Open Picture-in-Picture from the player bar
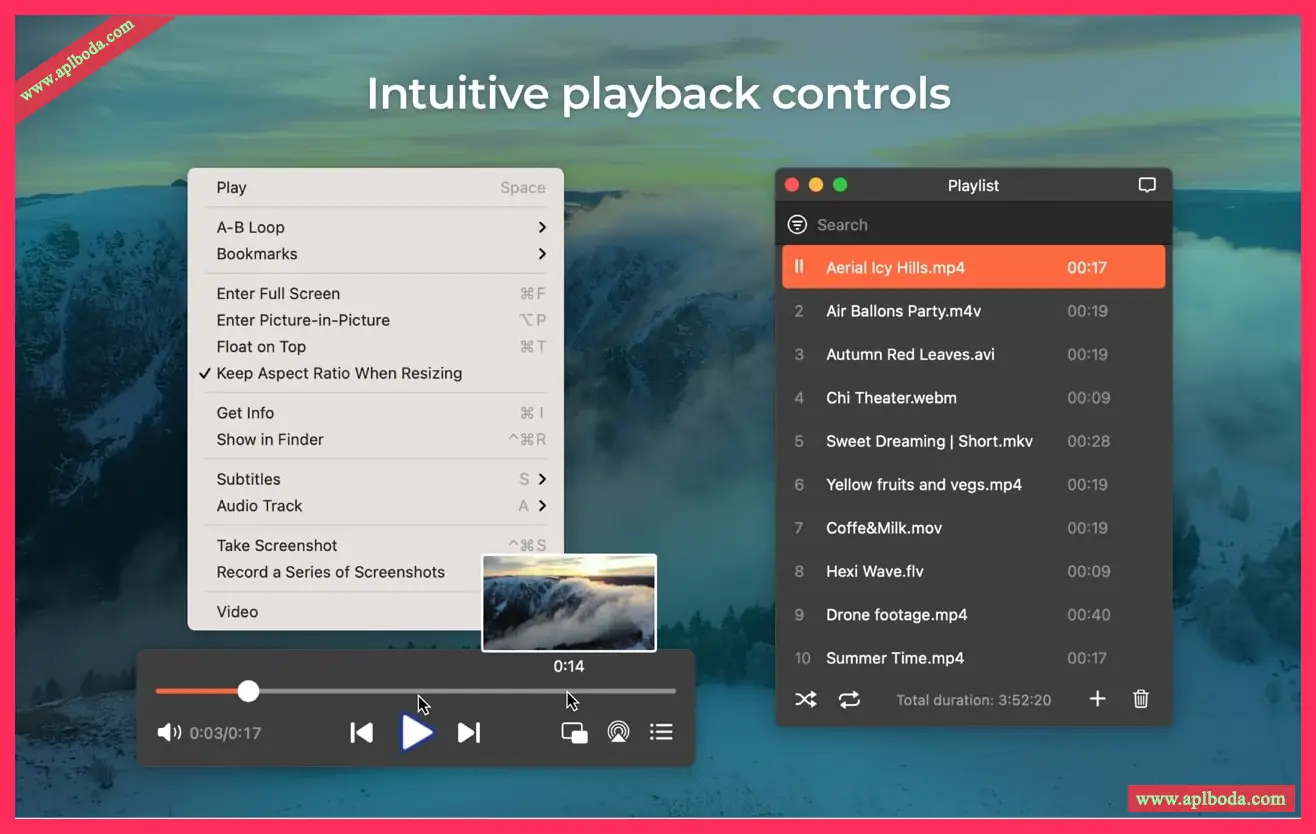Viewport: 1316px width, 834px height. coord(574,733)
